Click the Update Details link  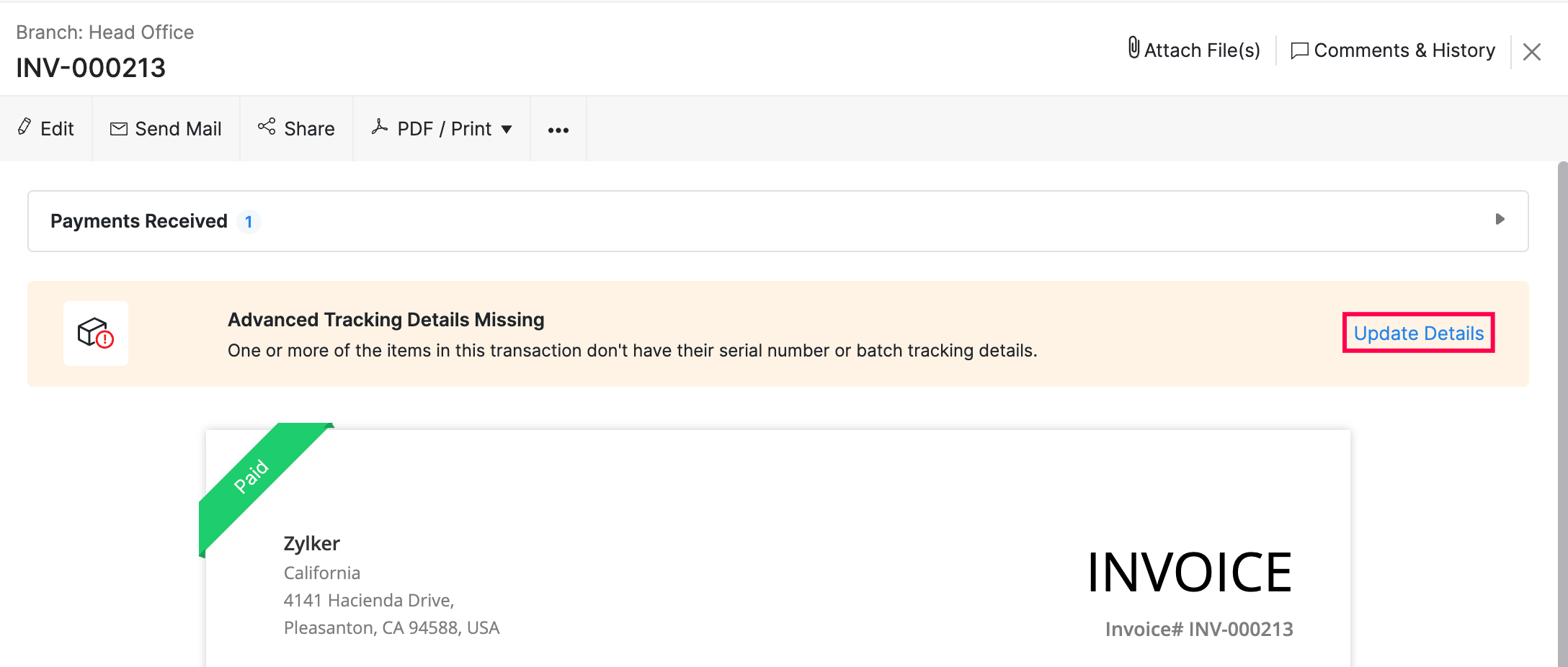[x=1418, y=333]
